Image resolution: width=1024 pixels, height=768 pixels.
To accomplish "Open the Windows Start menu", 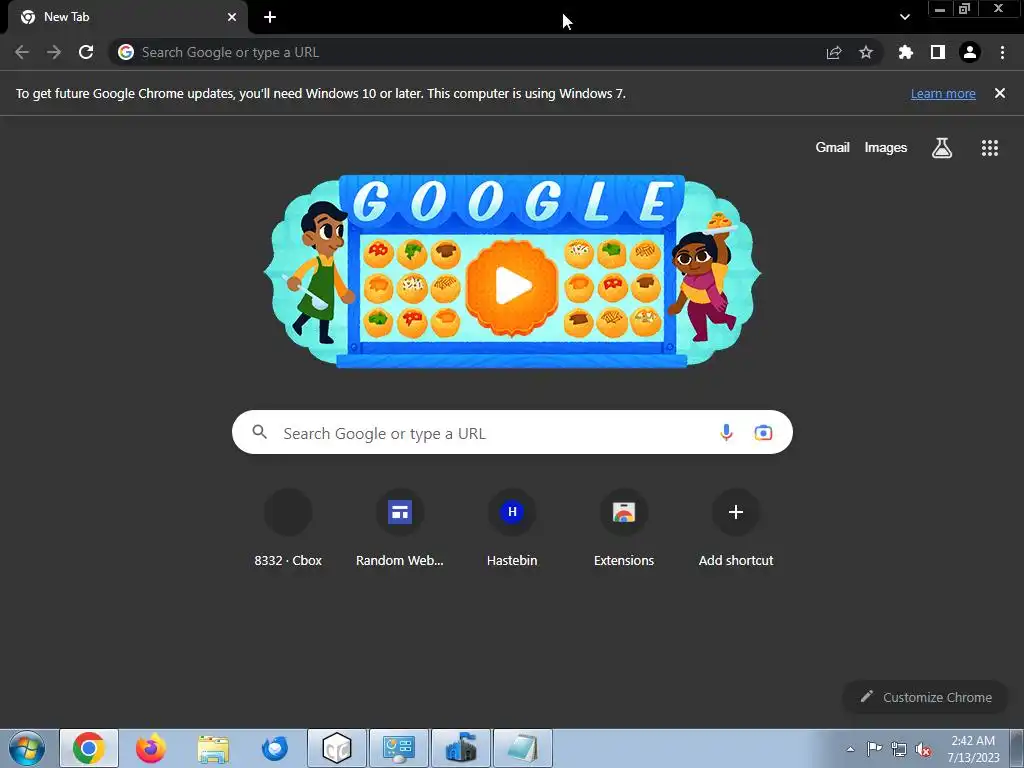I will click(x=27, y=748).
